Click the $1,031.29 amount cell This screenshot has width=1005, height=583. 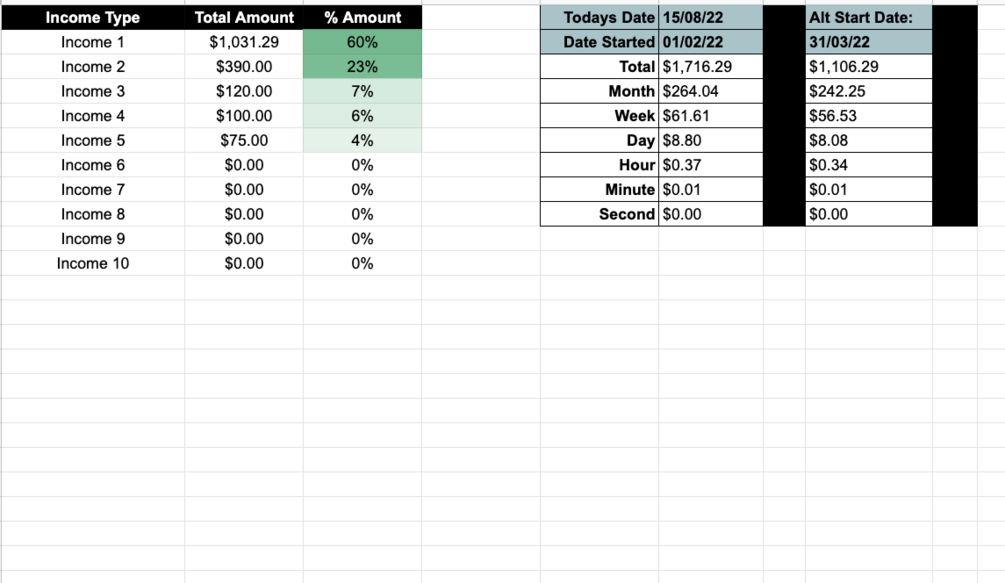[244, 42]
